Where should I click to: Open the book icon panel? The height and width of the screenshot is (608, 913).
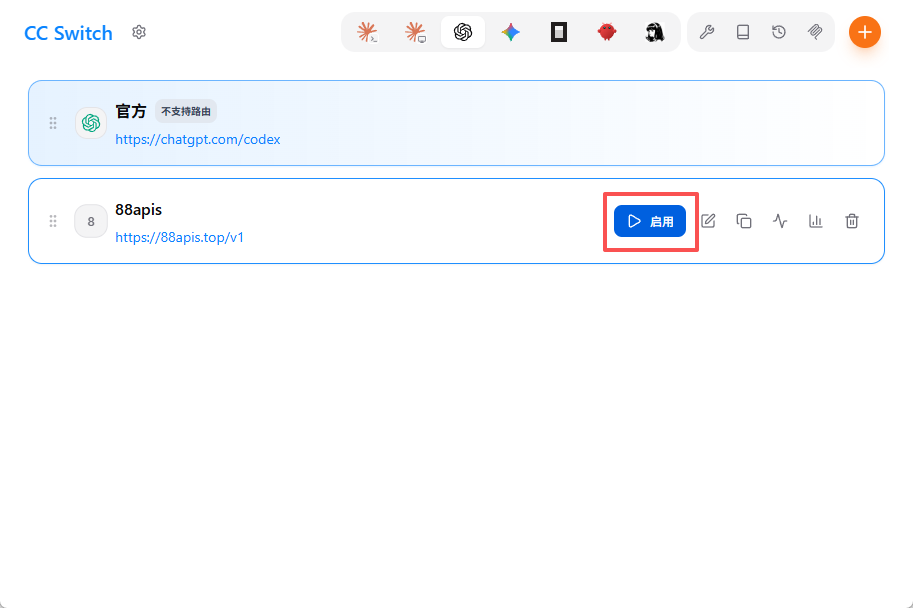coord(743,32)
